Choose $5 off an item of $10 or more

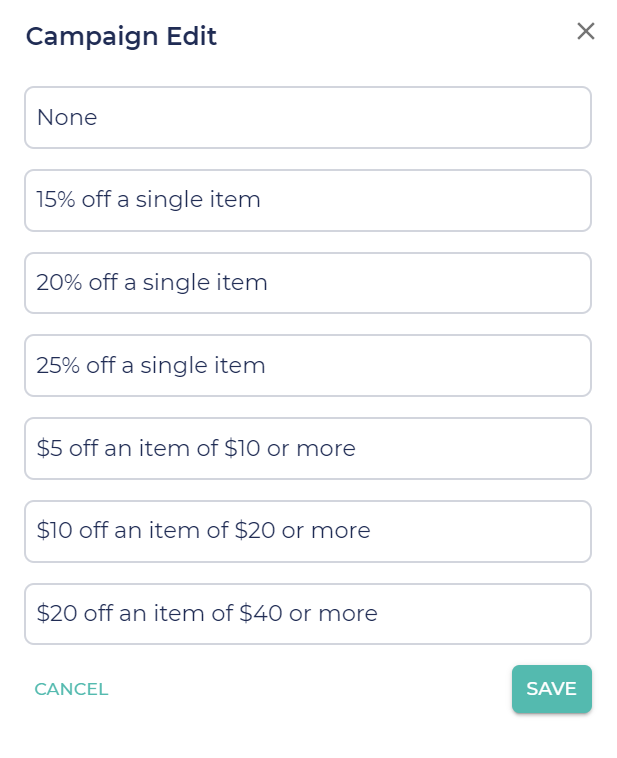pyautogui.click(x=308, y=448)
